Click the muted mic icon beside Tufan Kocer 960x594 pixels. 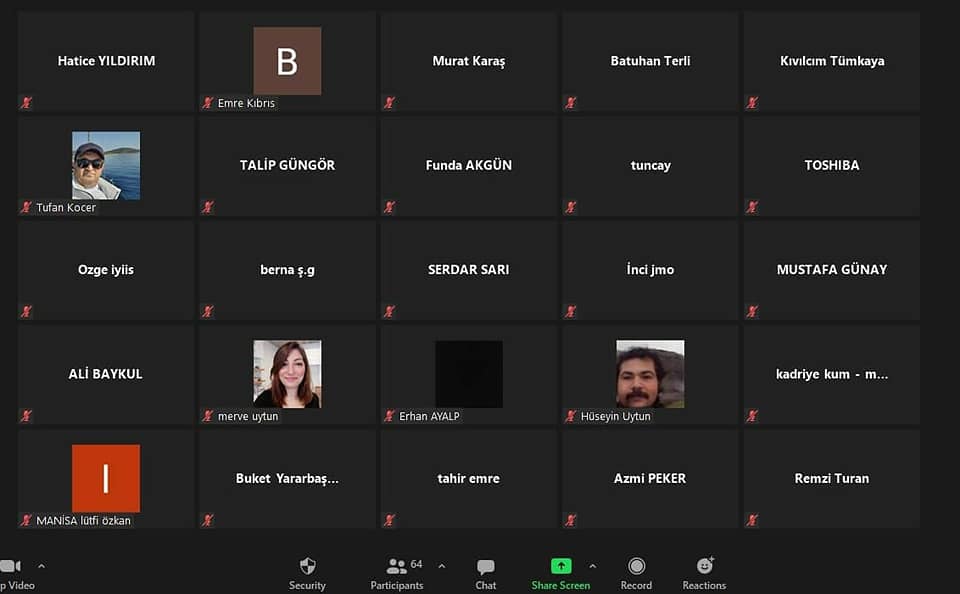26,207
